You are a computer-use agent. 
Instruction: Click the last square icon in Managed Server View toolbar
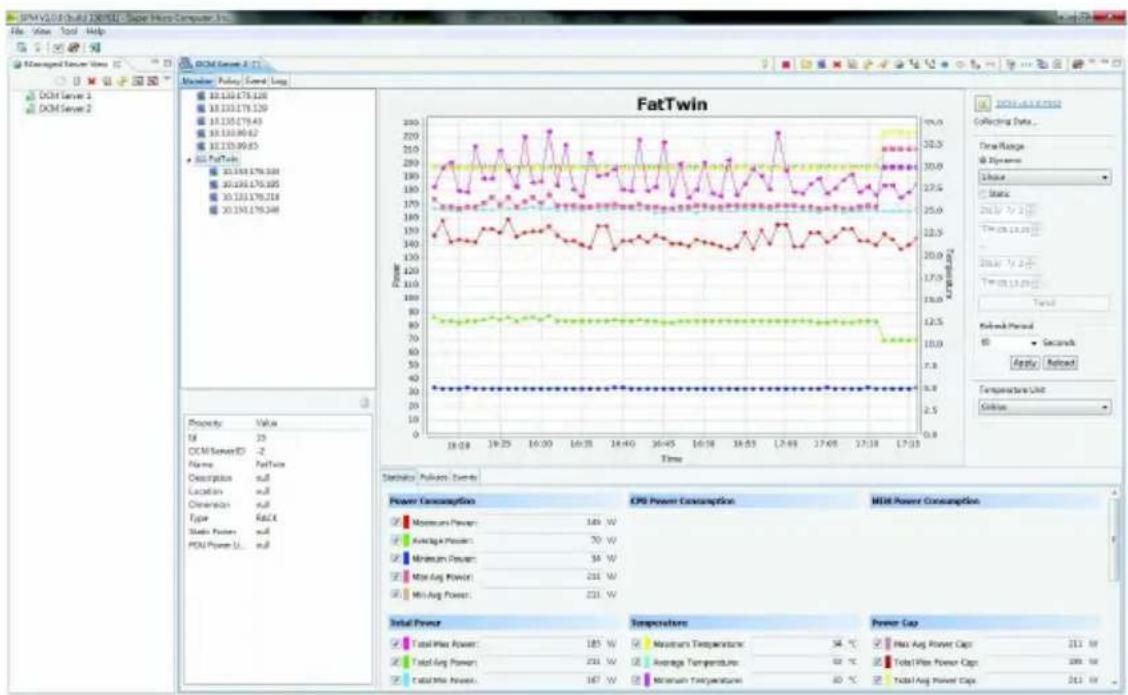[x=152, y=81]
